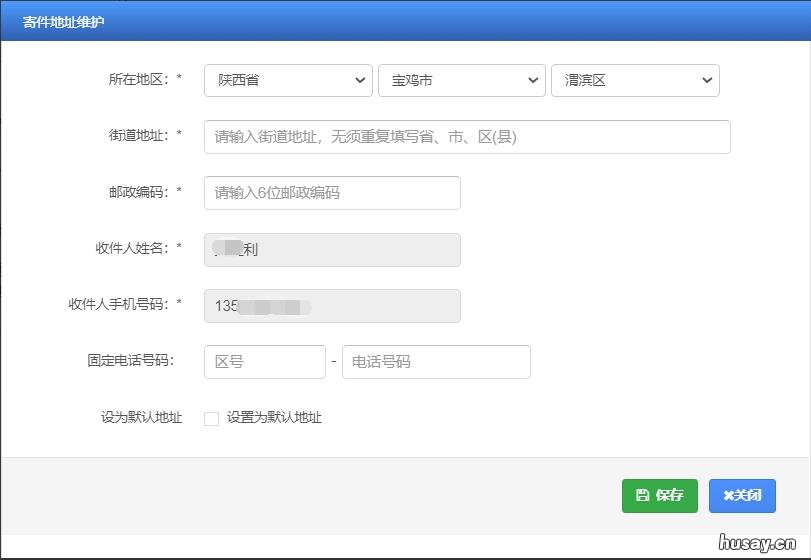Click the 邮政编码 label text
The width and height of the screenshot is (811, 560).
click(x=139, y=192)
